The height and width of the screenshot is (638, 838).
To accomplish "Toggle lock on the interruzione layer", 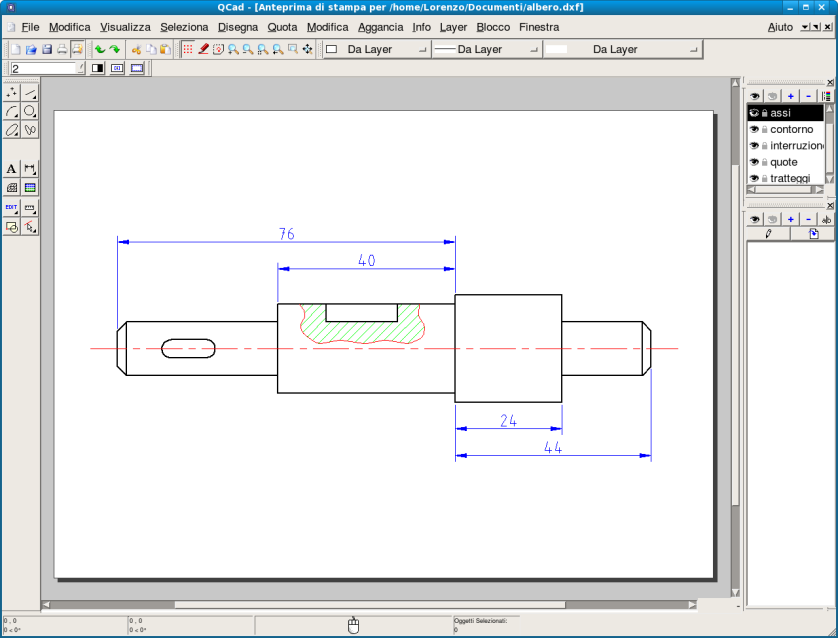I will (x=764, y=146).
